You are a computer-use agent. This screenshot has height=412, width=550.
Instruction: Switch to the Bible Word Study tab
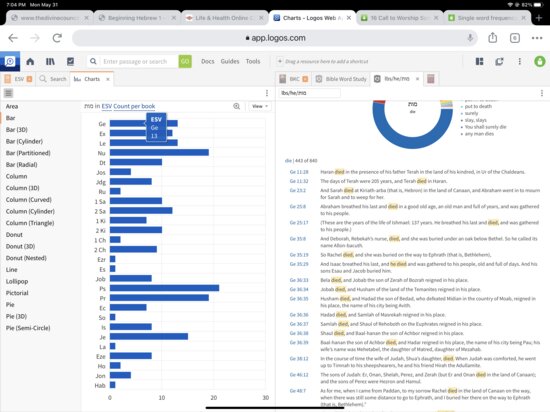pos(341,79)
